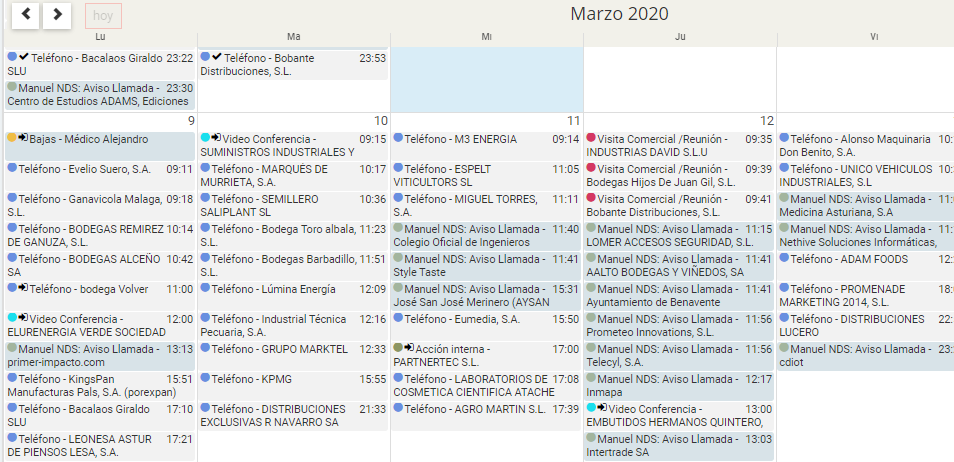The width and height of the screenshot is (954, 462).
Task: Open Aviso Llamada Telecyl, S.A. event
Action: click(679, 356)
